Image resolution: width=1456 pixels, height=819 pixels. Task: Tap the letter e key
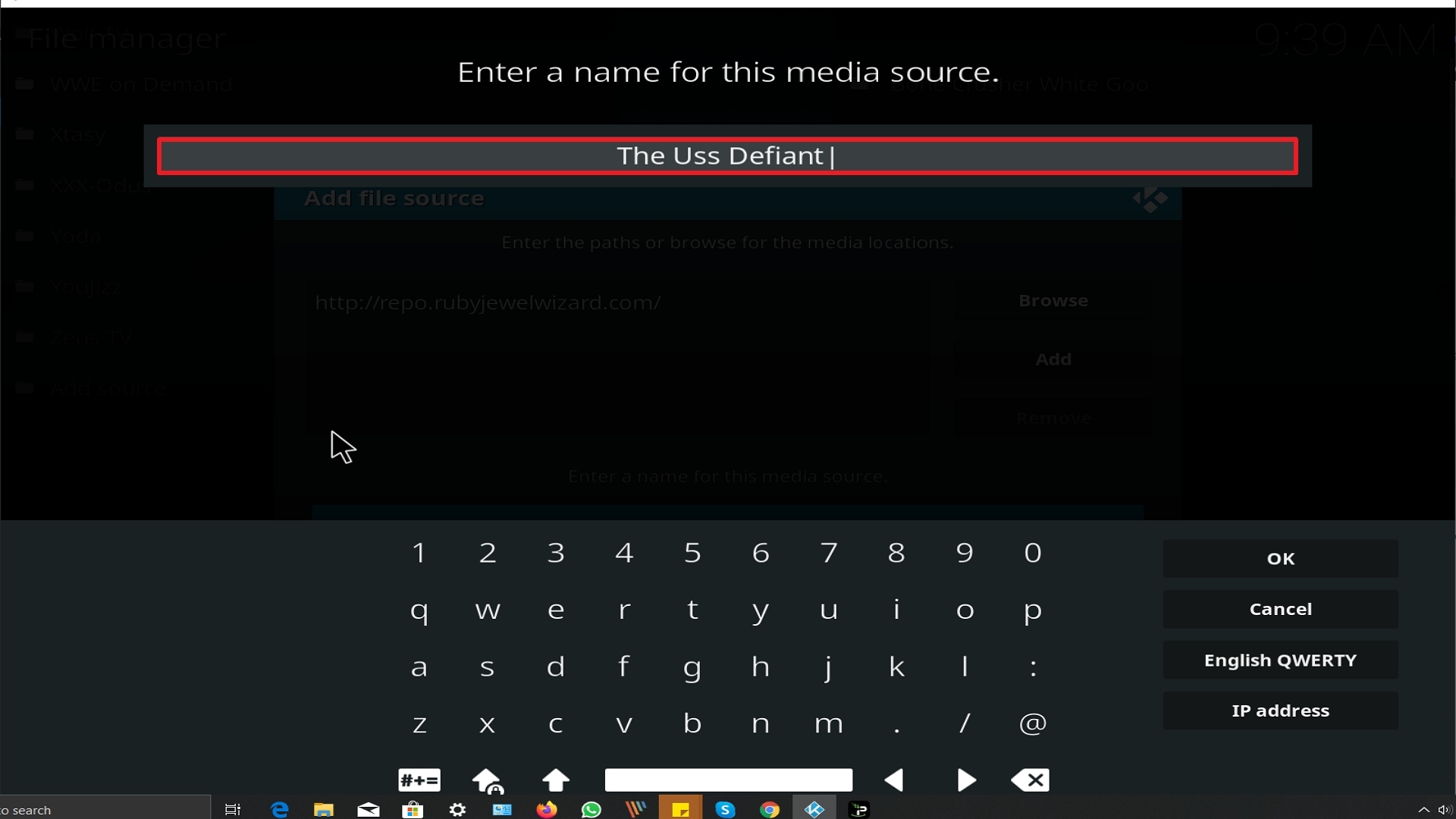(x=556, y=610)
